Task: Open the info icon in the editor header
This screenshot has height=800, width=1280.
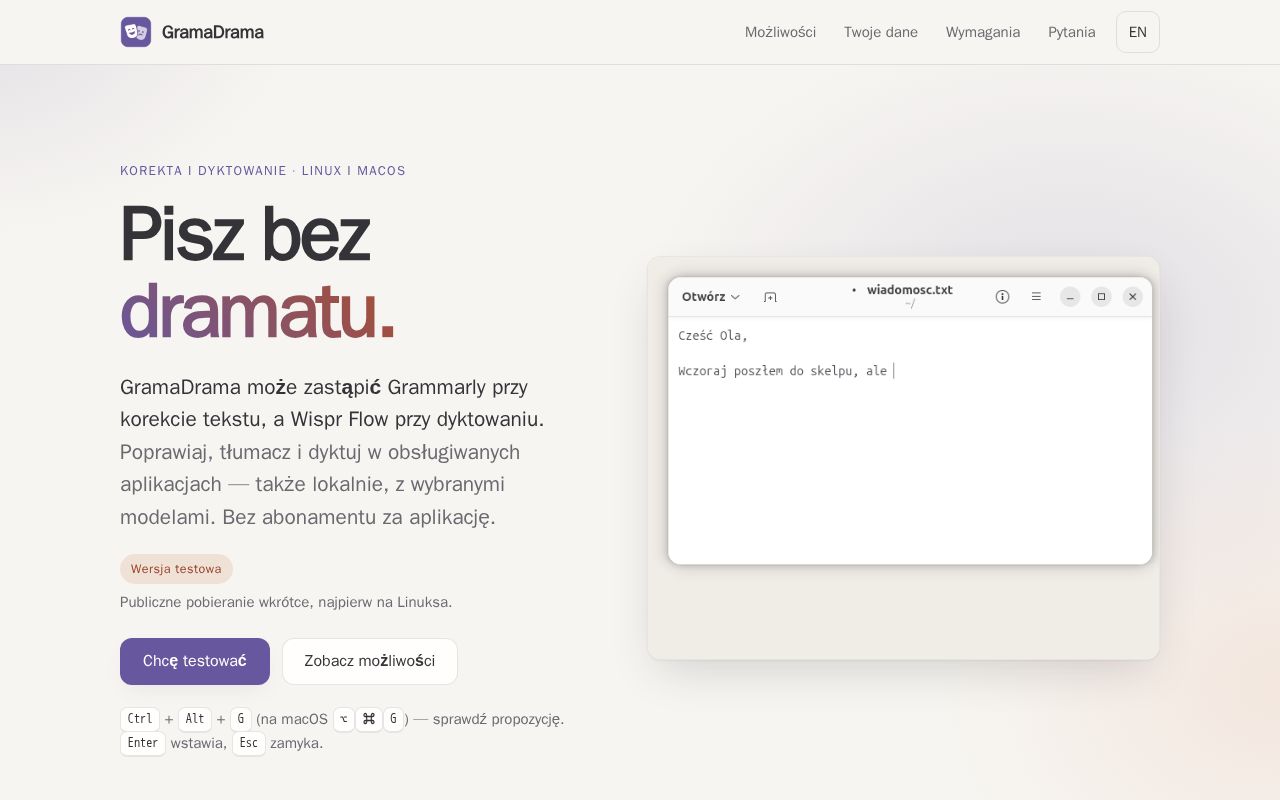Action: 1002,297
